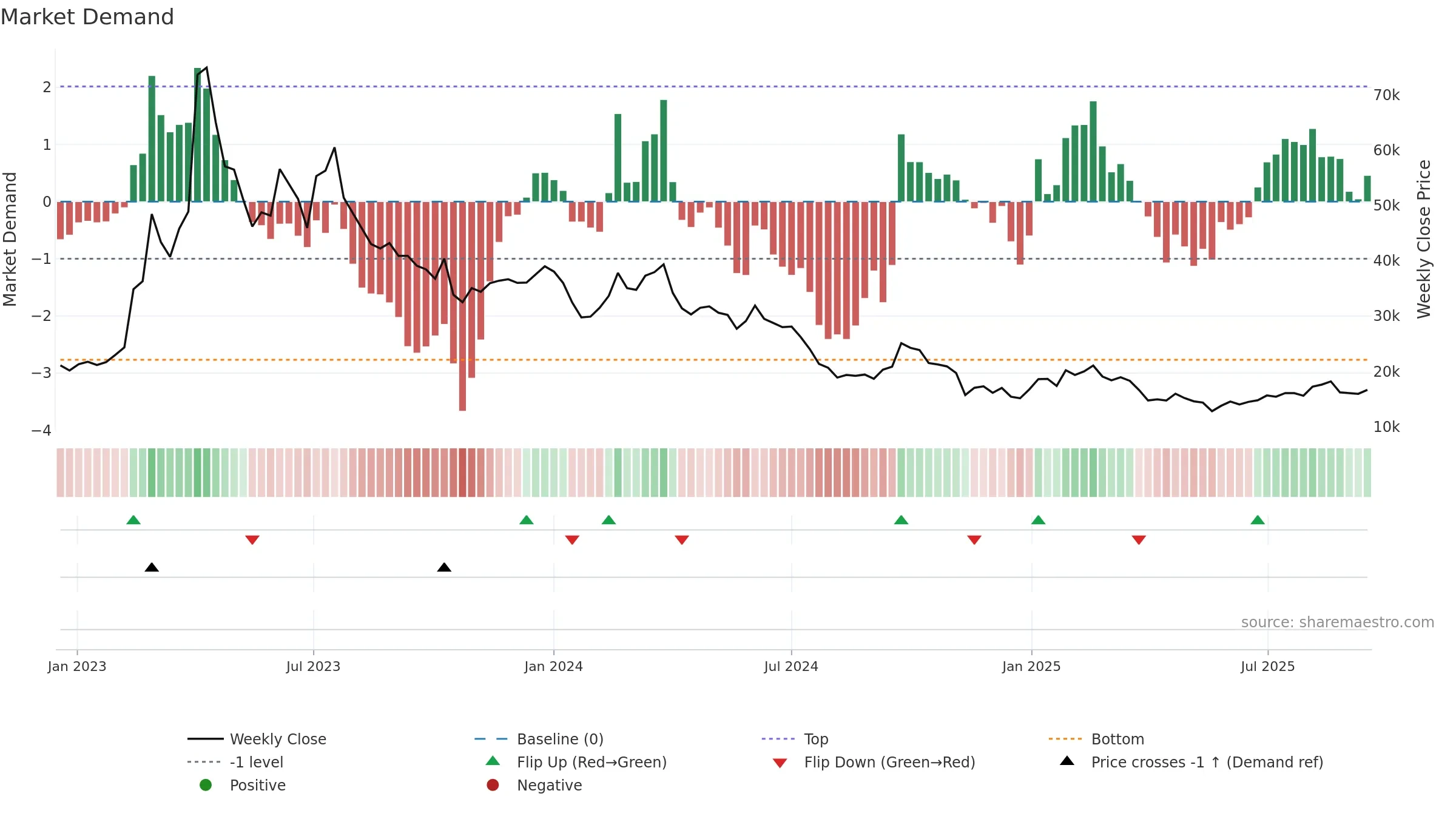This screenshot has height=819, width=1456.
Task: Click the -1 level legend entry
Action: pos(235,762)
